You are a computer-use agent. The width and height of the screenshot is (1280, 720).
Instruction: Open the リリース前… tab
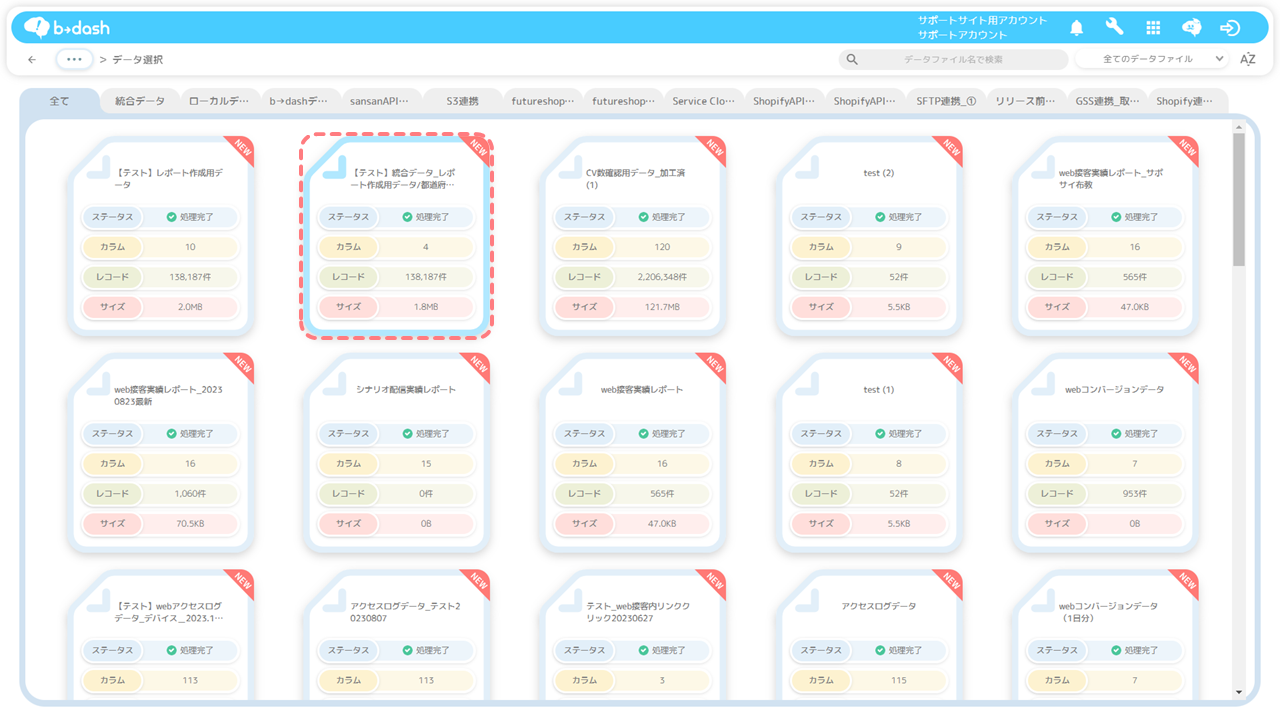point(1026,101)
